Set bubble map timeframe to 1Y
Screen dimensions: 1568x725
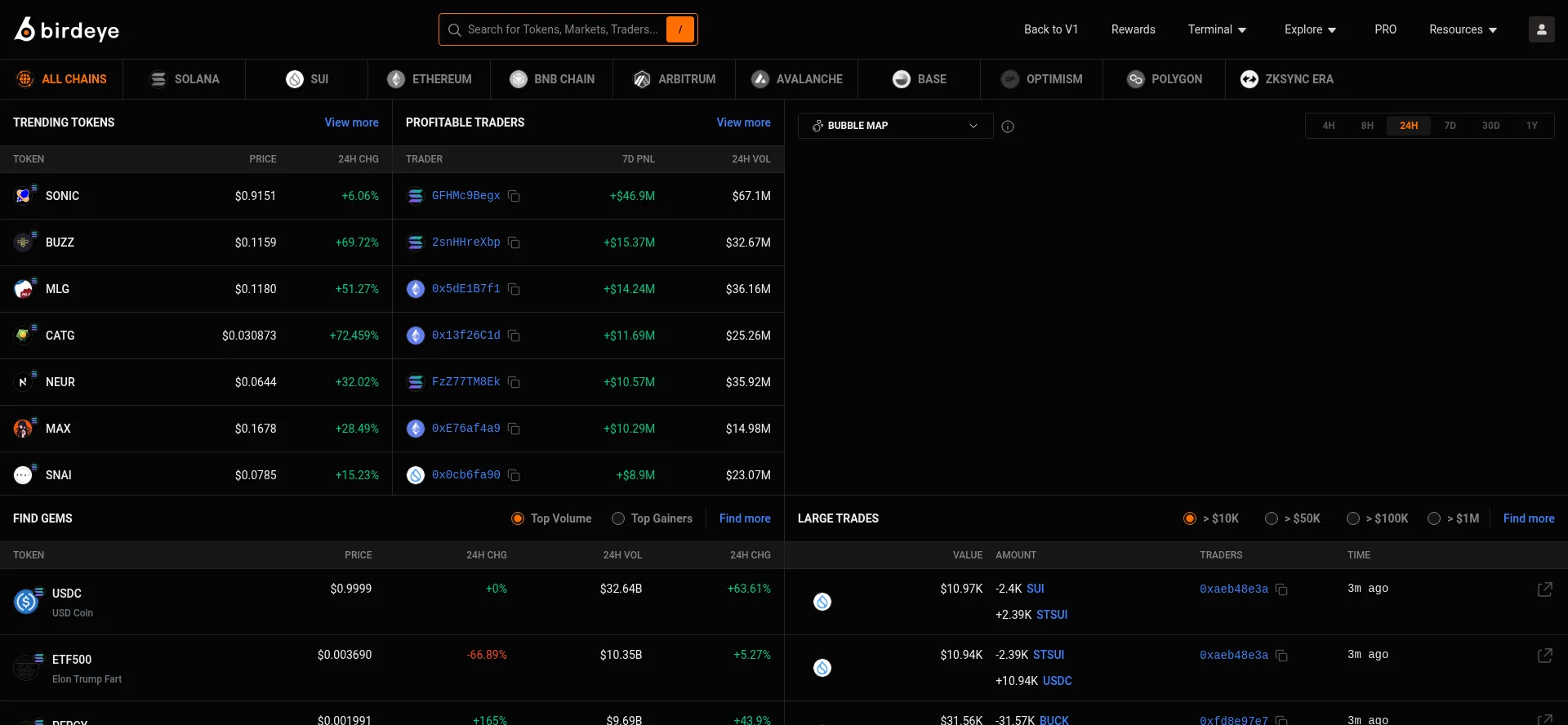pos(1532,126)
